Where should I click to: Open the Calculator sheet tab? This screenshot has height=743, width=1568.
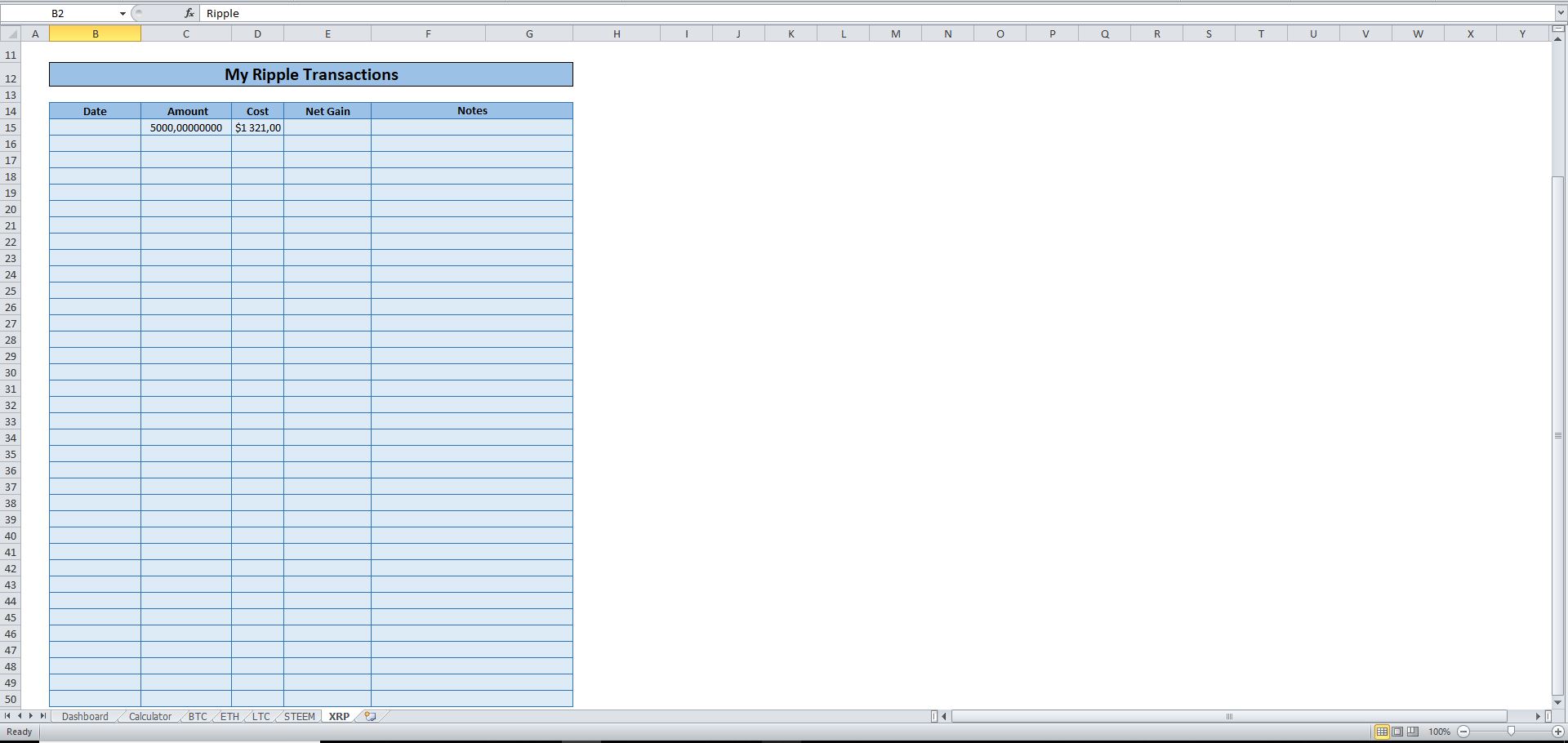(149, 716)
